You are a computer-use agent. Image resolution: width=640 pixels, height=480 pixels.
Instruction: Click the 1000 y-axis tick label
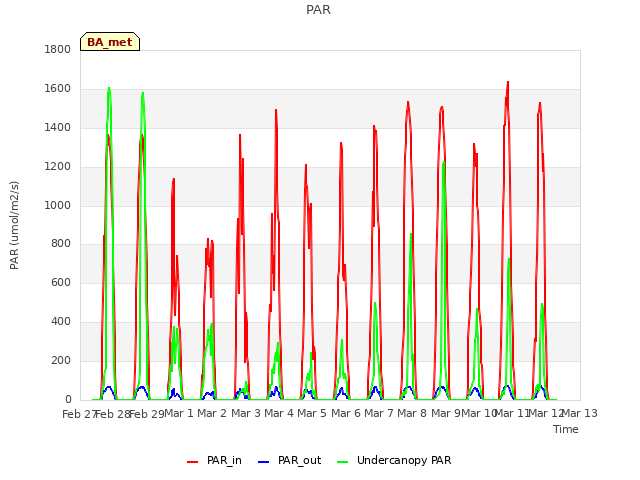(x=58, y=205)
